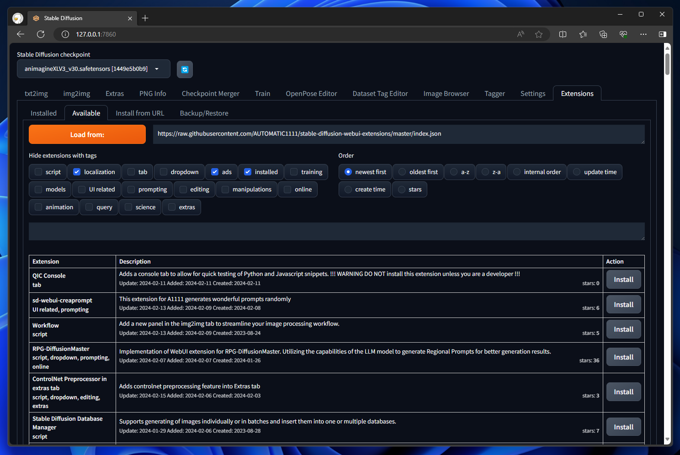Open split screen icon
Viewport: 680px width, 455px height.
[562, 34]
